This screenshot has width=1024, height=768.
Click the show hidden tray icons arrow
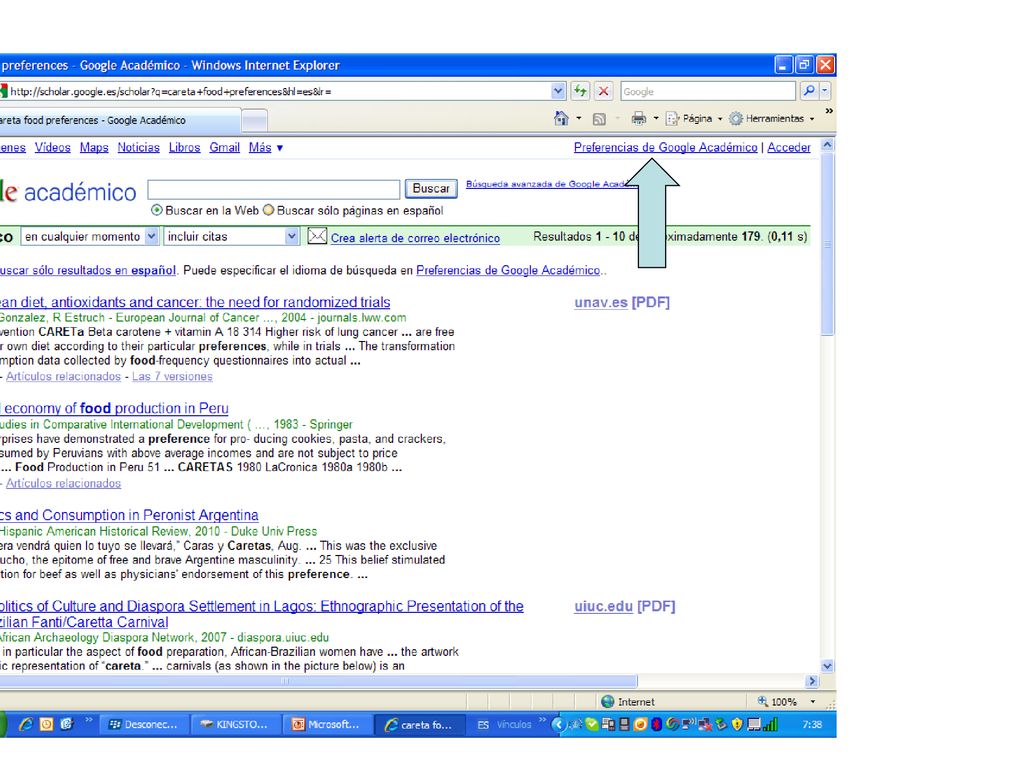click(557, 724)
